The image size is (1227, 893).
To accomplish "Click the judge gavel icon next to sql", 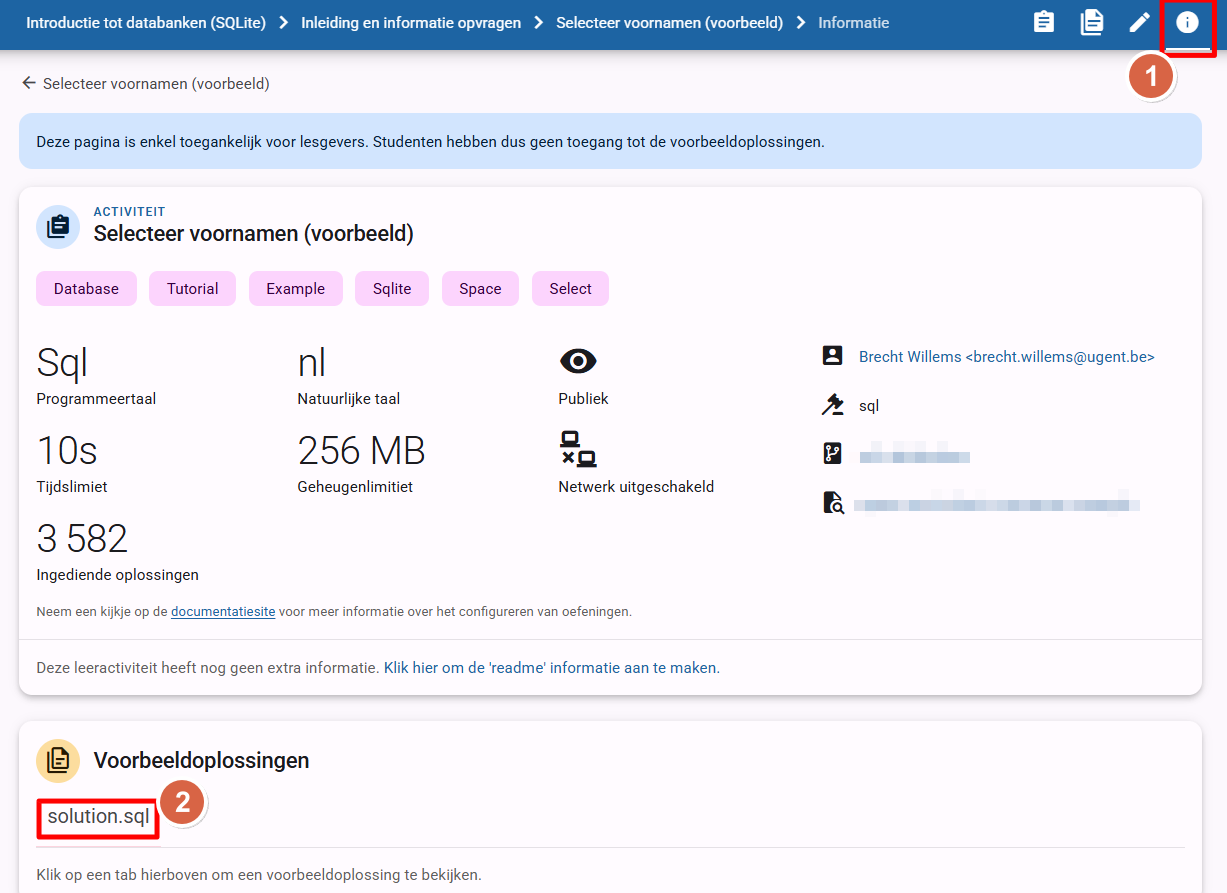I will click(x=833, y=405).
